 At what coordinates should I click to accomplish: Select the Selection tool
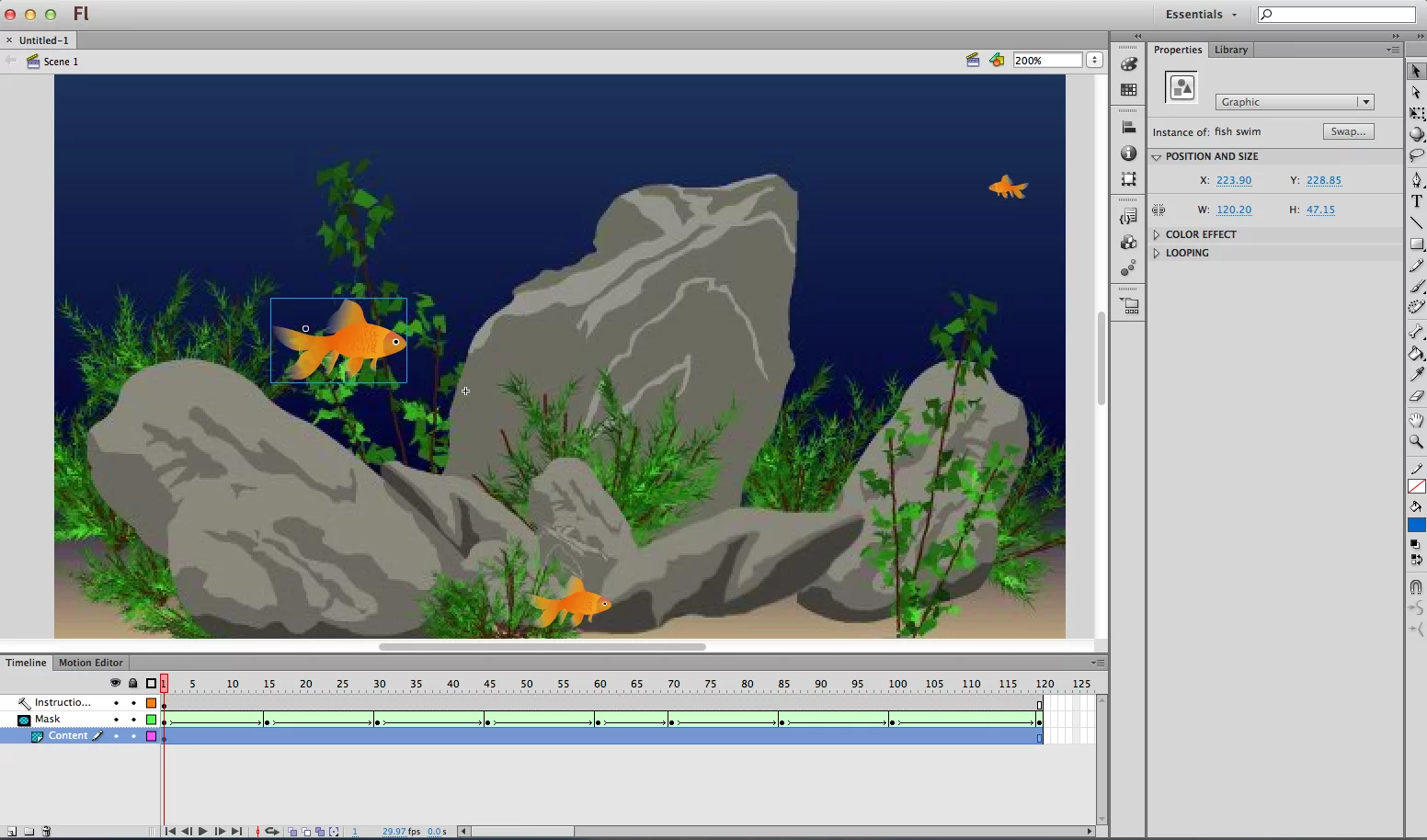coord(1417,70)
